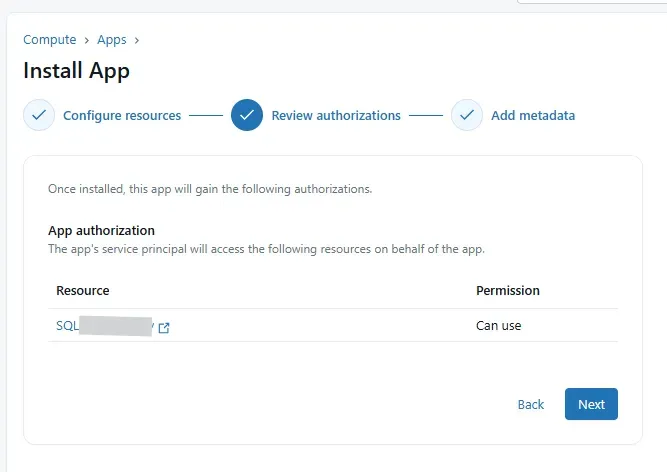Click the Configure resources checkmark circle

tap(39, 115)
